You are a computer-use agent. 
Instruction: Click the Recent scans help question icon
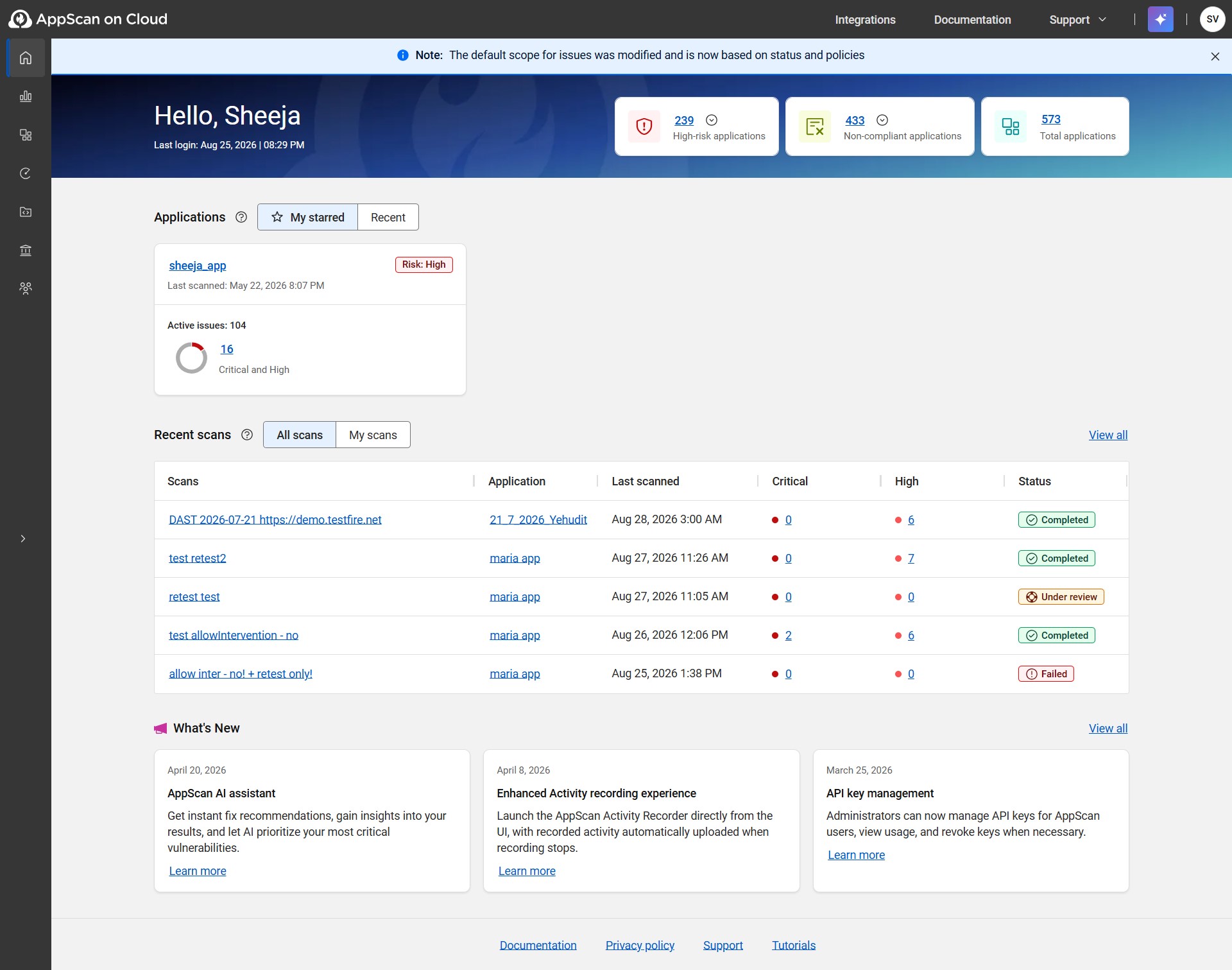247,435
